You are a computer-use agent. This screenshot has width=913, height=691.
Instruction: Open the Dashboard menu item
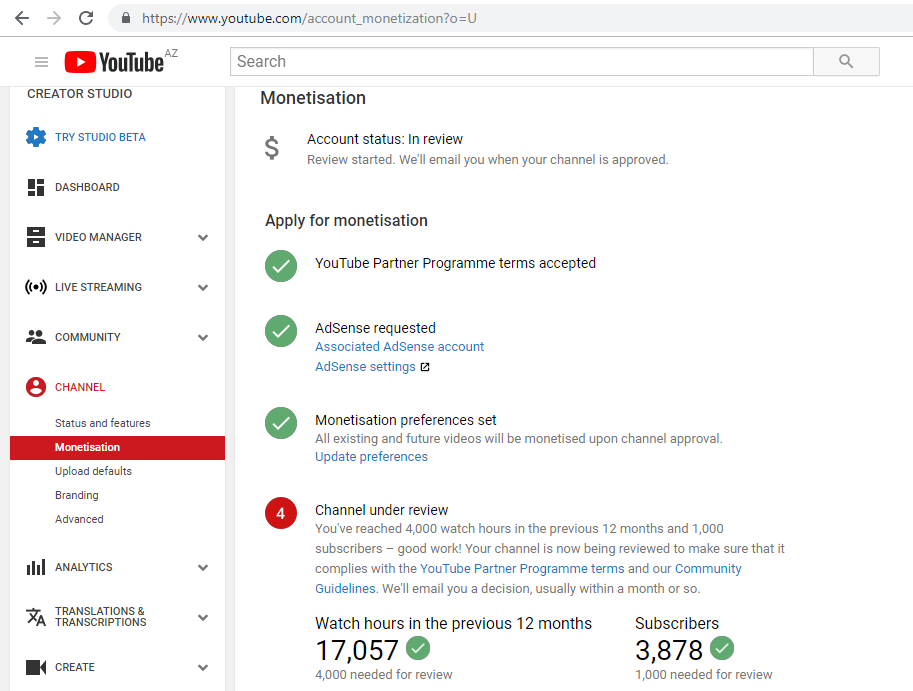87,187
